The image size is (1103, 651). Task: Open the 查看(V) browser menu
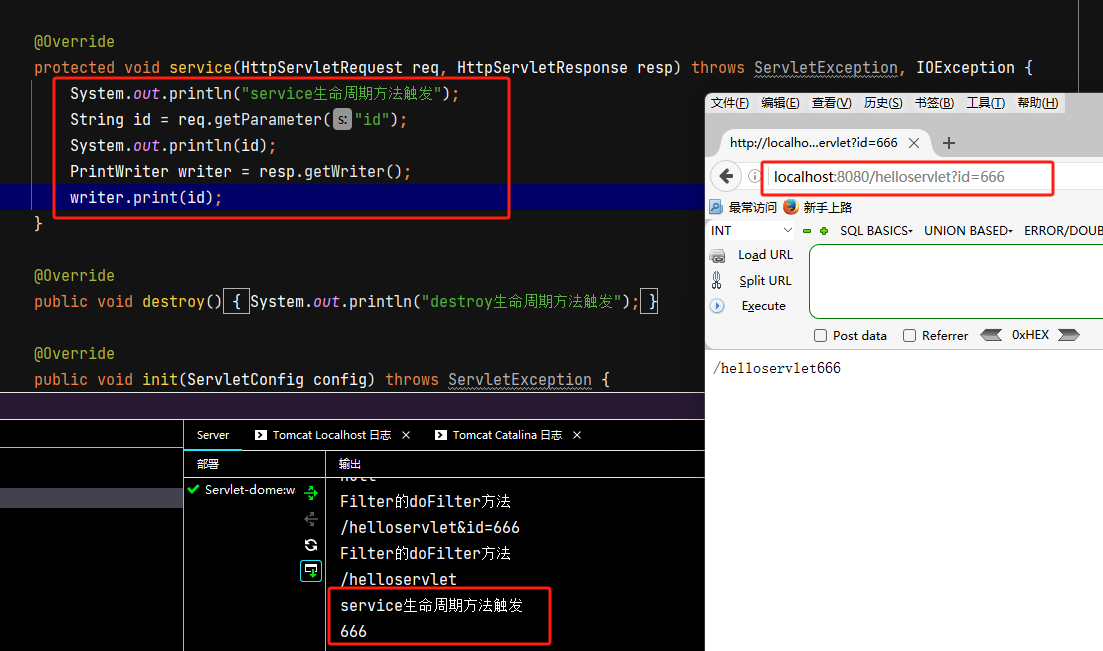[x=831, y=103]
